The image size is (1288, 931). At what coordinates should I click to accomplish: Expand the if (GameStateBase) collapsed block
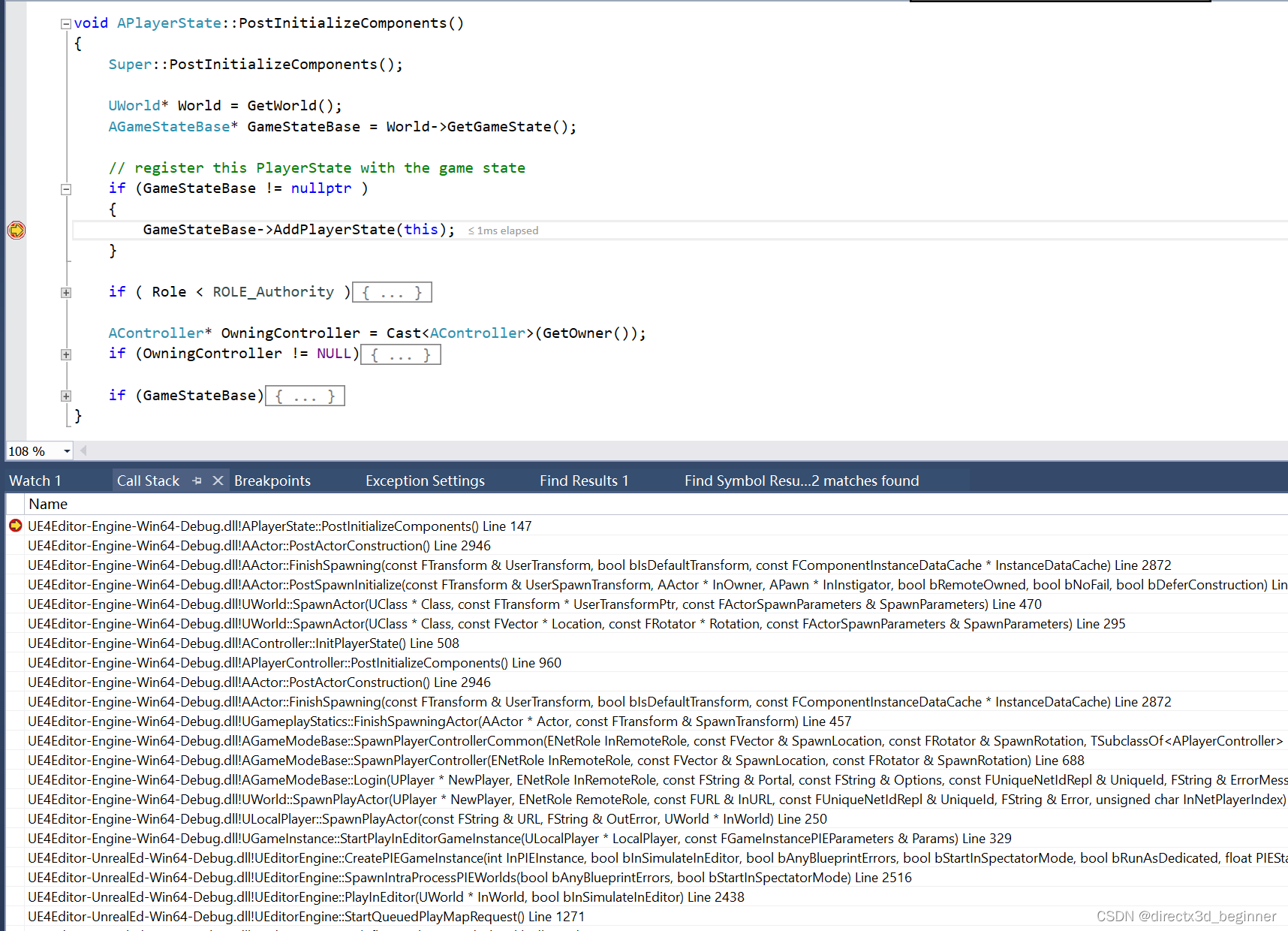tap(66, 396)
